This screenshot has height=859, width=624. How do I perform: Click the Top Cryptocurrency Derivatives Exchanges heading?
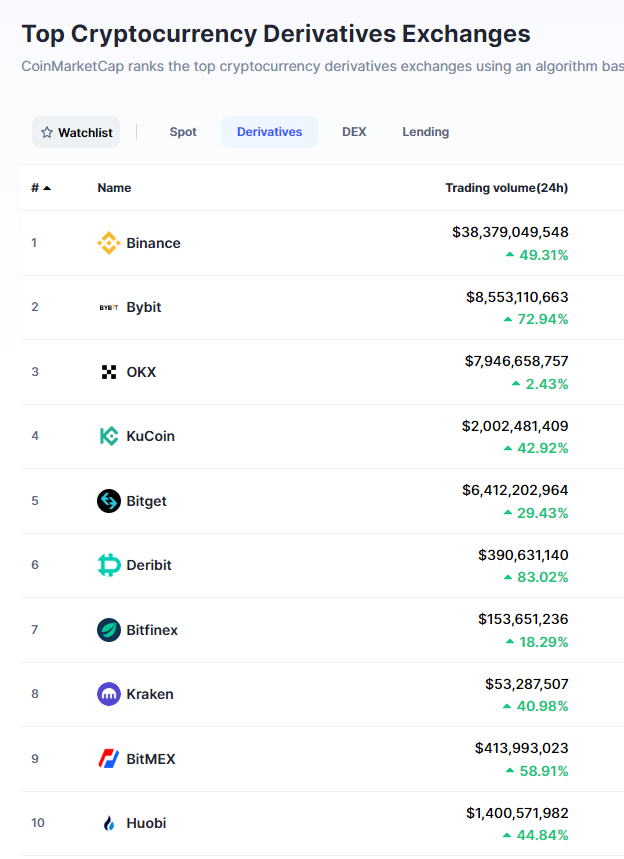[276, 34]
